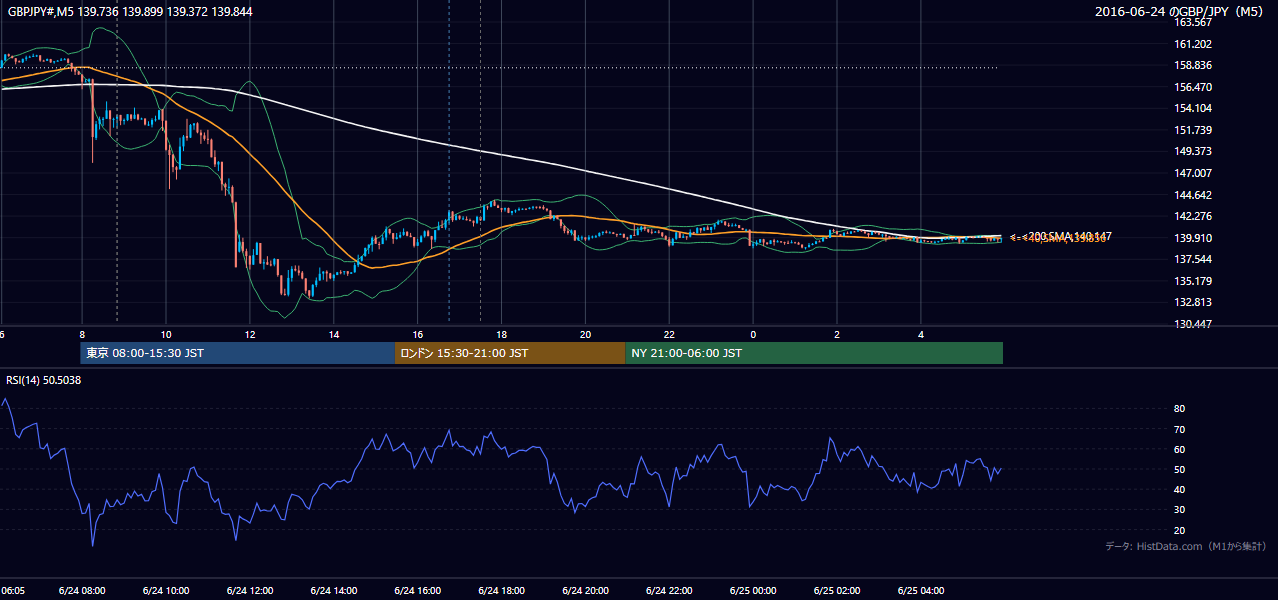
Task: Click RSI scale value 50
Action: click(1179, 469)
